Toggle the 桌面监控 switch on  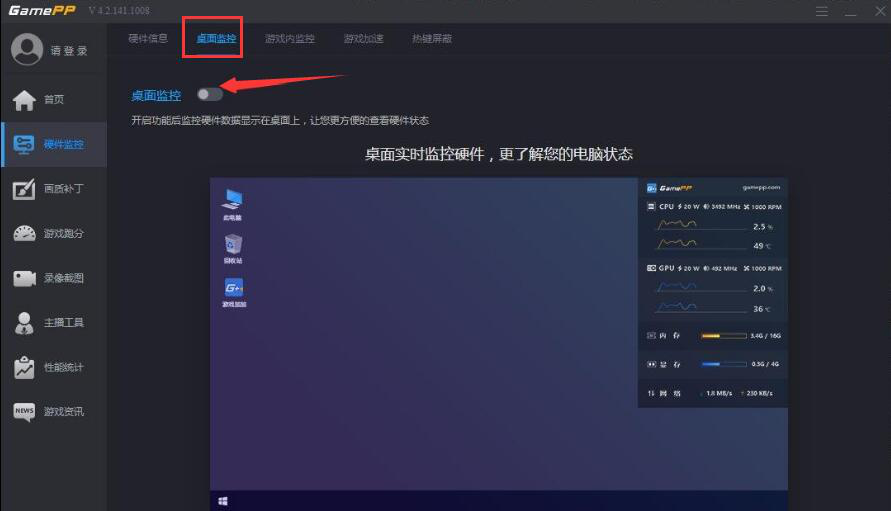pyautogui.click(x=210, y=94)
